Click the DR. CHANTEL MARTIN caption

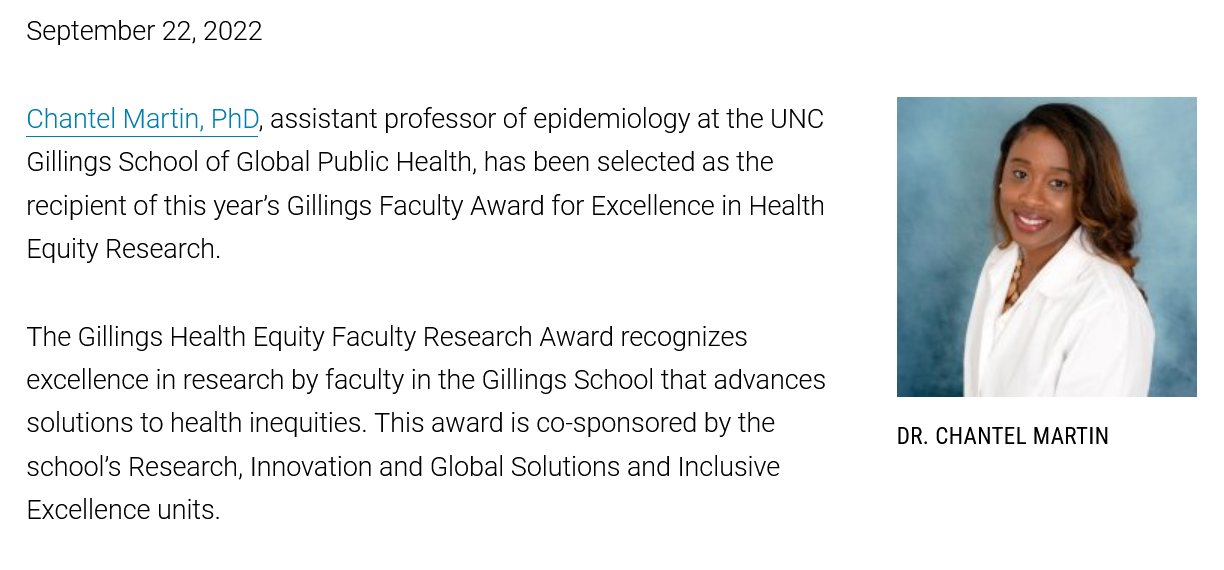1003,436
